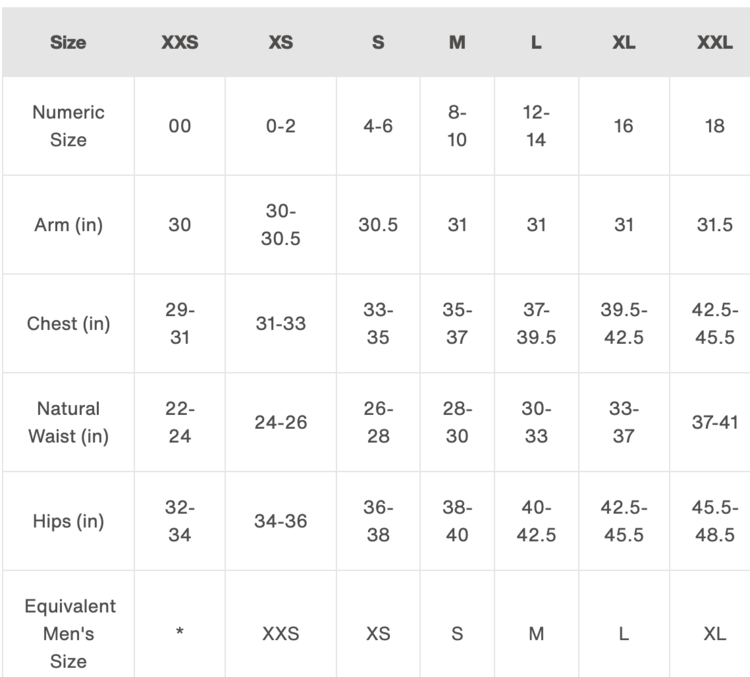
Task: Click the XS column header
Action: pyautogui.click(x=281, y=43)
